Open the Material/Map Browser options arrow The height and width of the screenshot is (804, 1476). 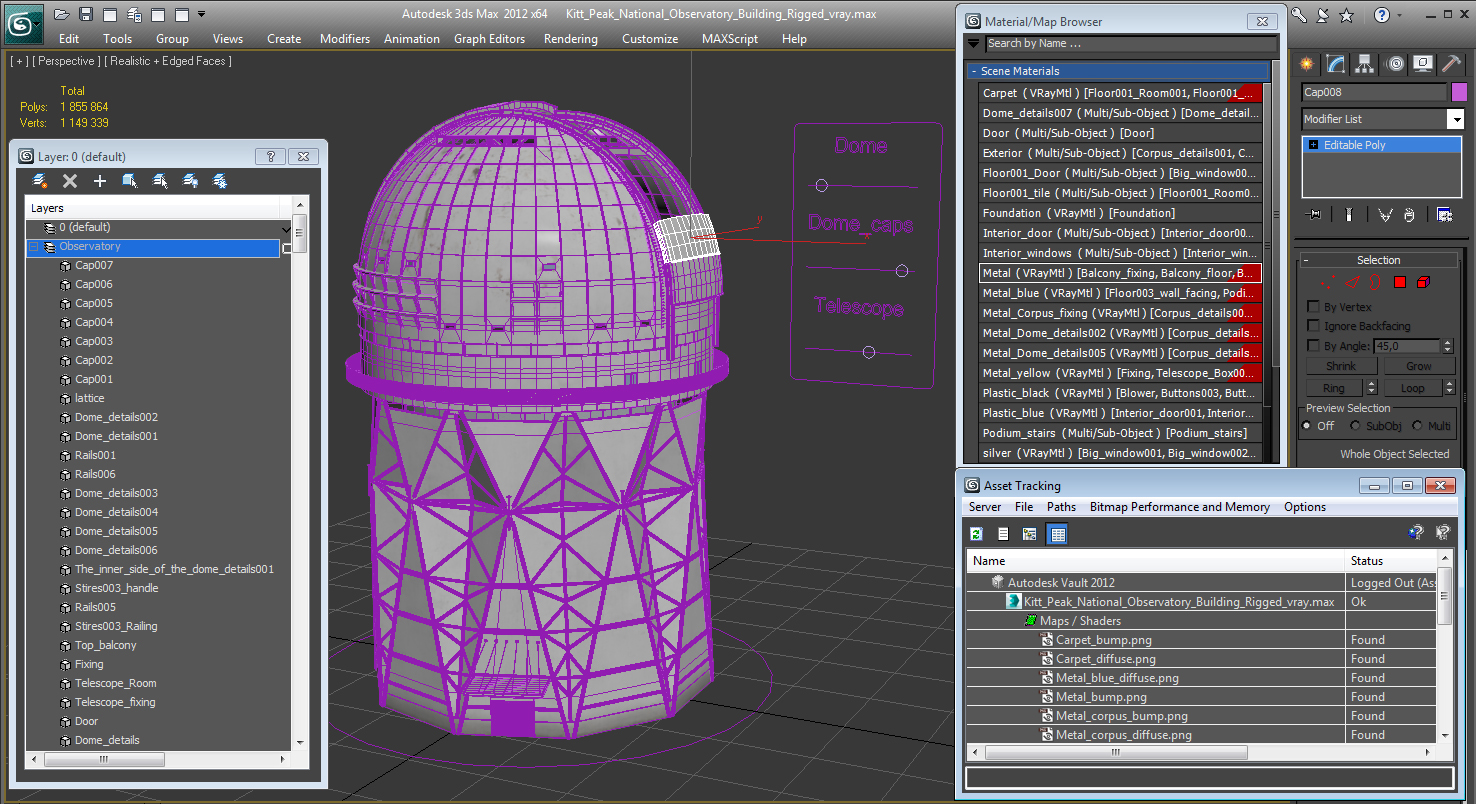(x=974, y=43)
